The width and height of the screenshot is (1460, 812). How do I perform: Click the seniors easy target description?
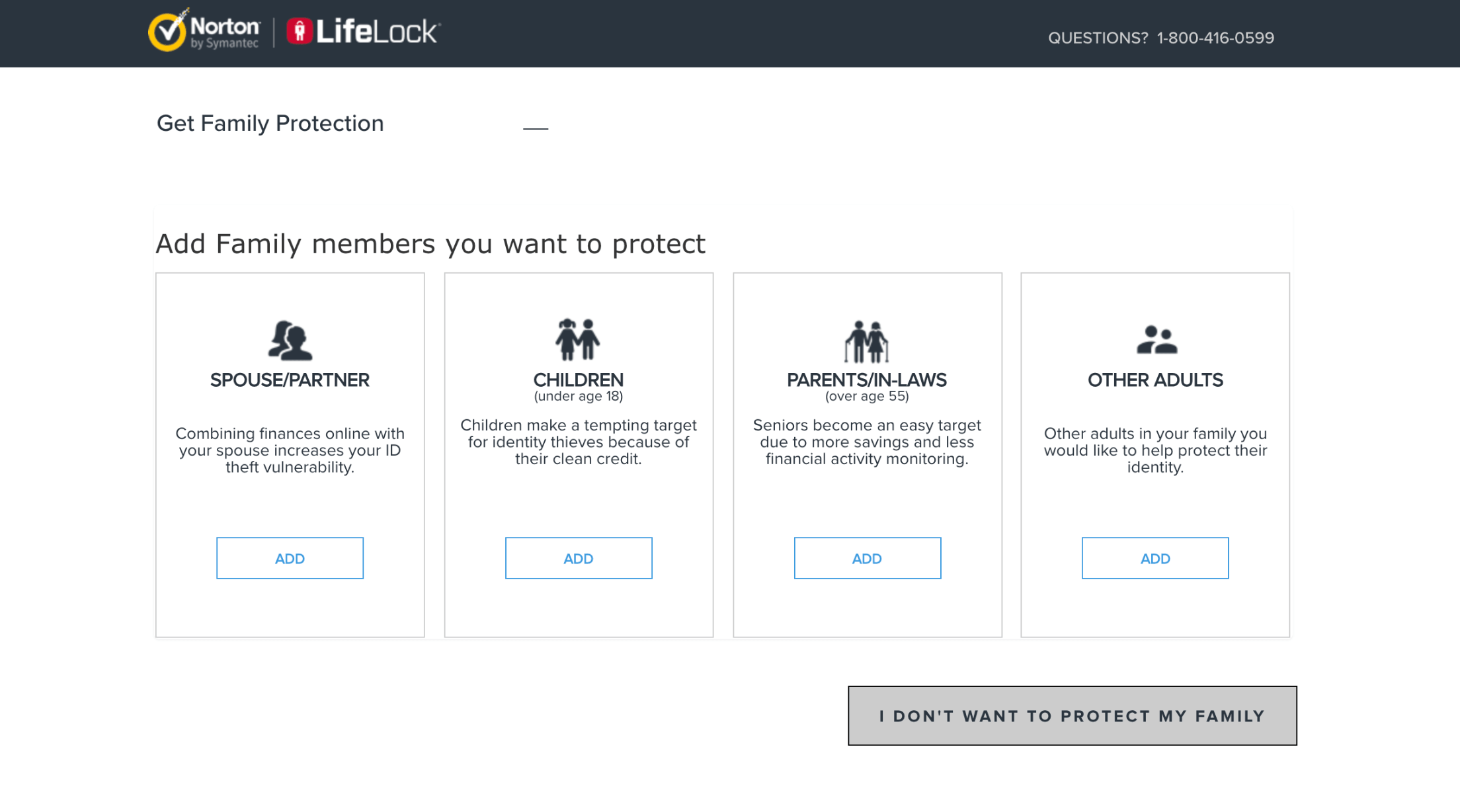point(867,442)
